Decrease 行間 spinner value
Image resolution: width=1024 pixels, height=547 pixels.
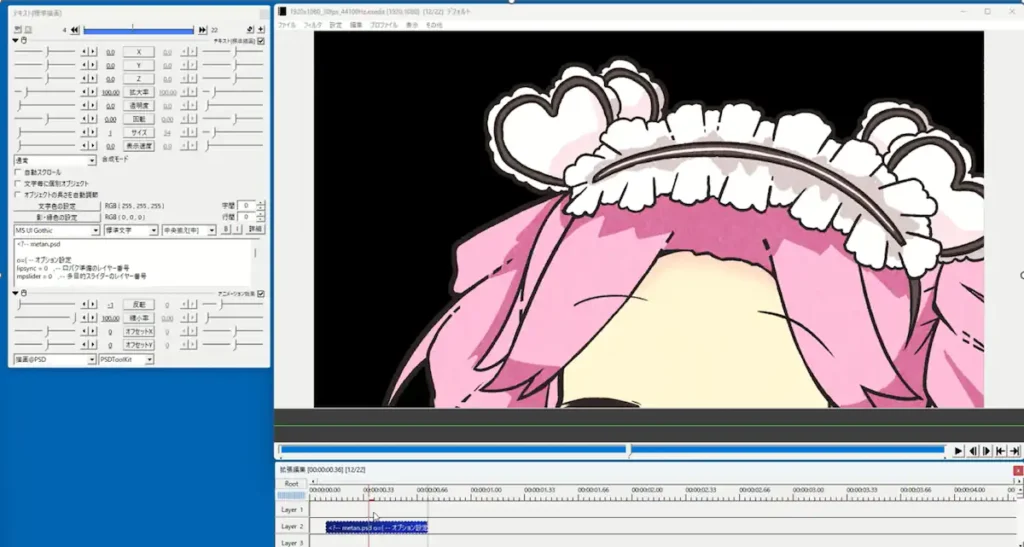click(x=261, y=219)
